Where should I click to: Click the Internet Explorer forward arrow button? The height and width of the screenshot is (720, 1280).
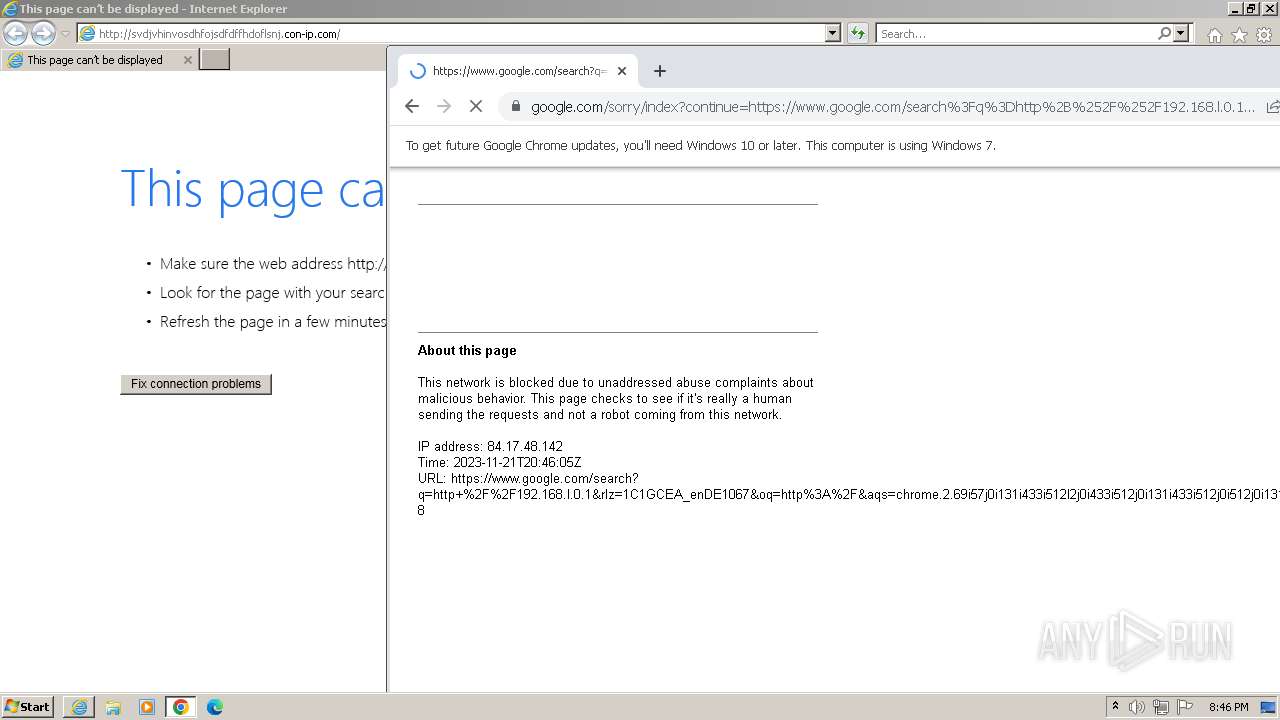coord(43,33)
